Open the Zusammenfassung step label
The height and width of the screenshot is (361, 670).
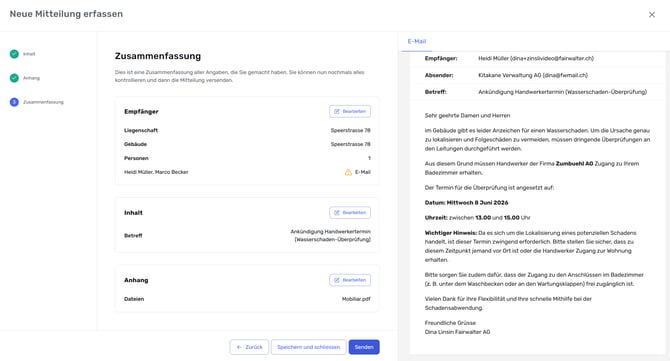point(43,102)
